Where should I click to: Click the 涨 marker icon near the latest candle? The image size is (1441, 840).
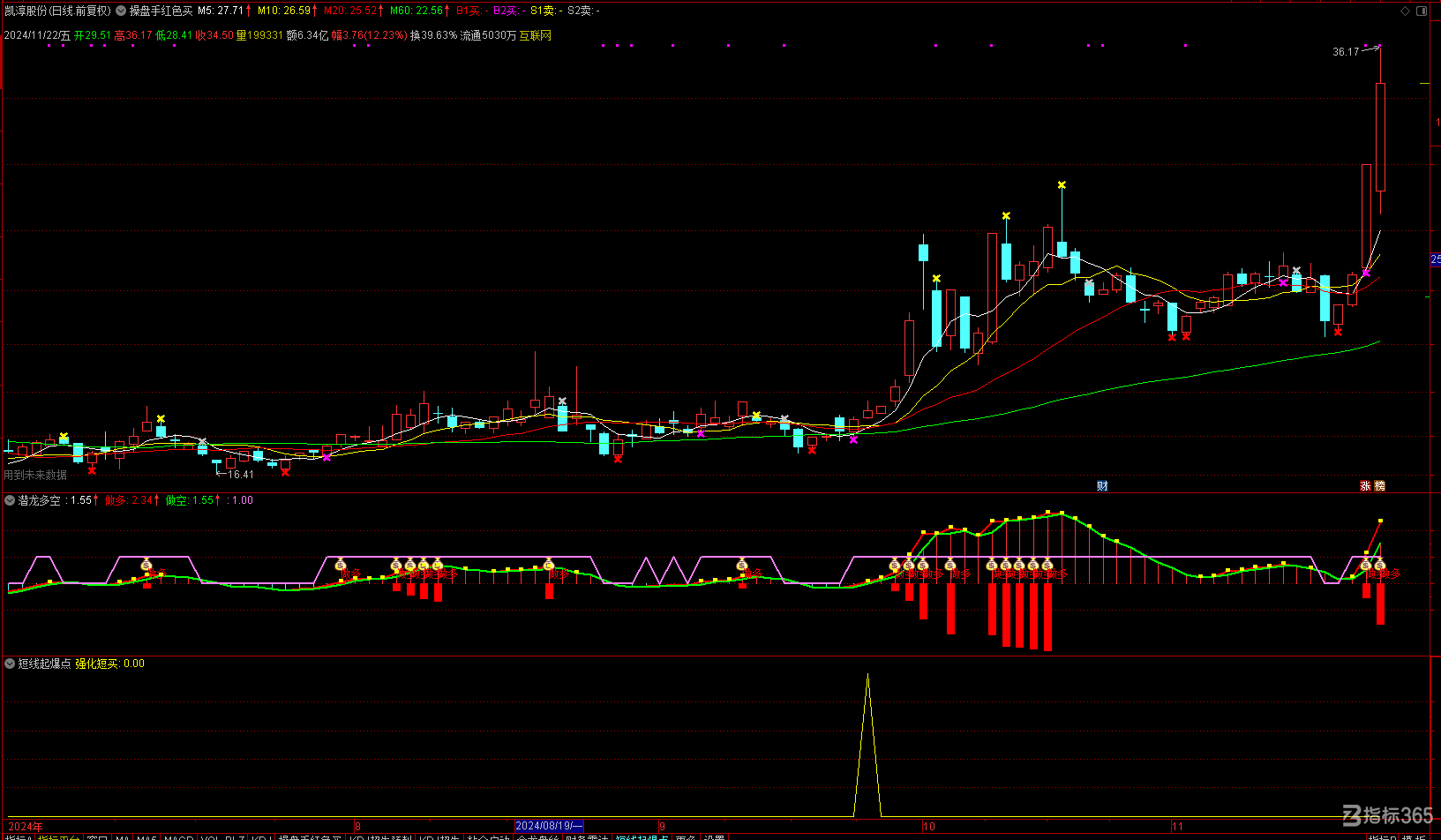click(x=1365, y=486)
